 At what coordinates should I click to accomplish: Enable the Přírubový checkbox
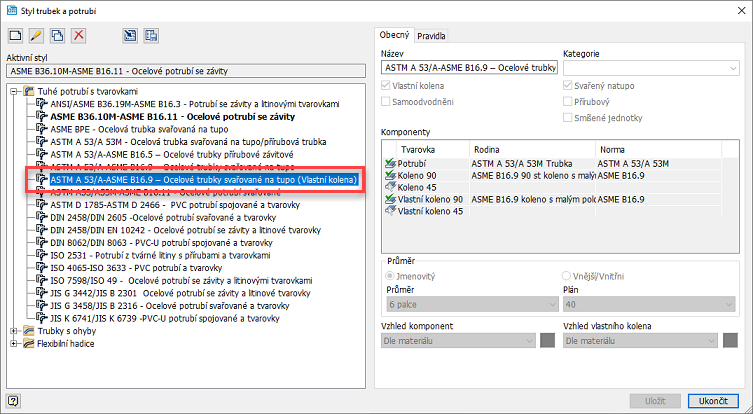point(568,102)
